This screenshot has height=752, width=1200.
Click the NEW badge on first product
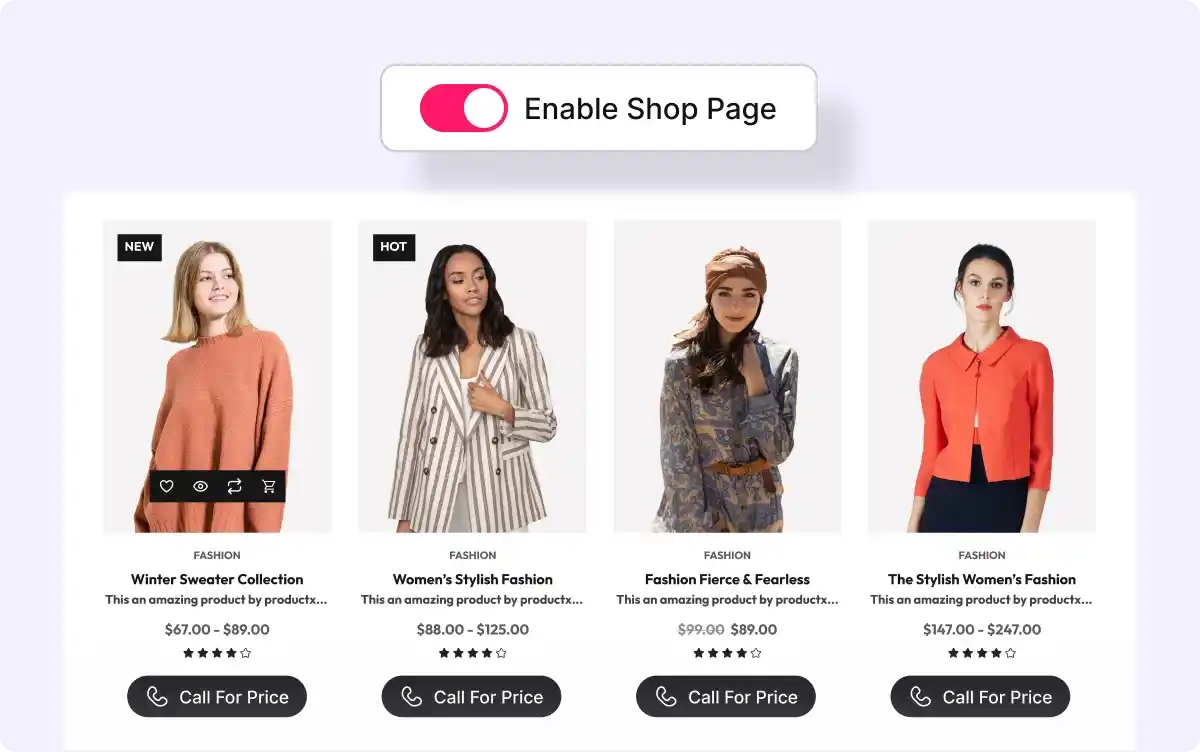point(139,247)
